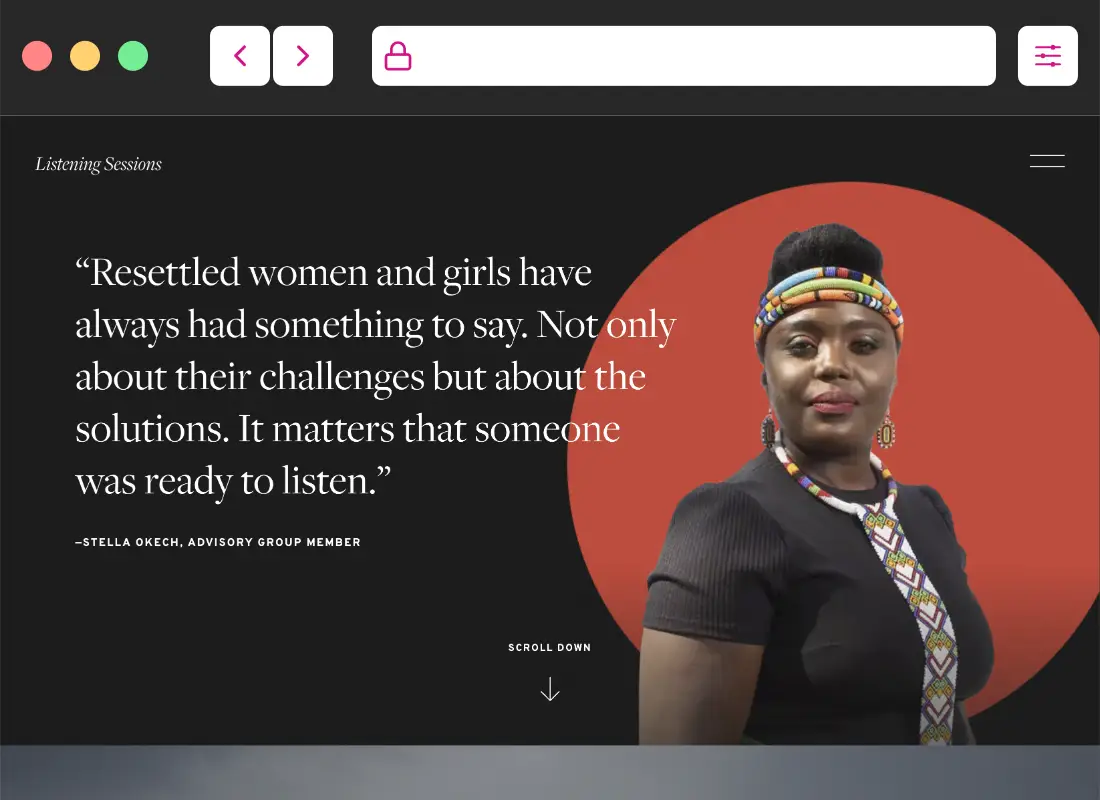Open the hamburger menu on the page
1100x800 pixels.
coord(1047,161)
